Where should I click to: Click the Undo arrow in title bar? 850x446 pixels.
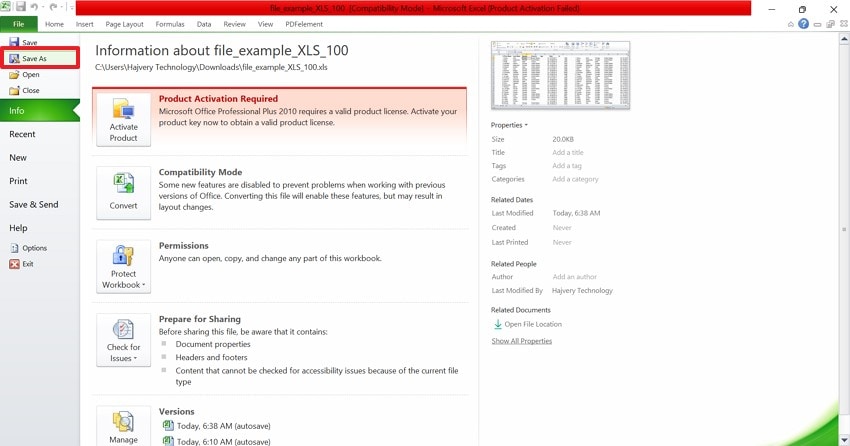tap(35, 7)
